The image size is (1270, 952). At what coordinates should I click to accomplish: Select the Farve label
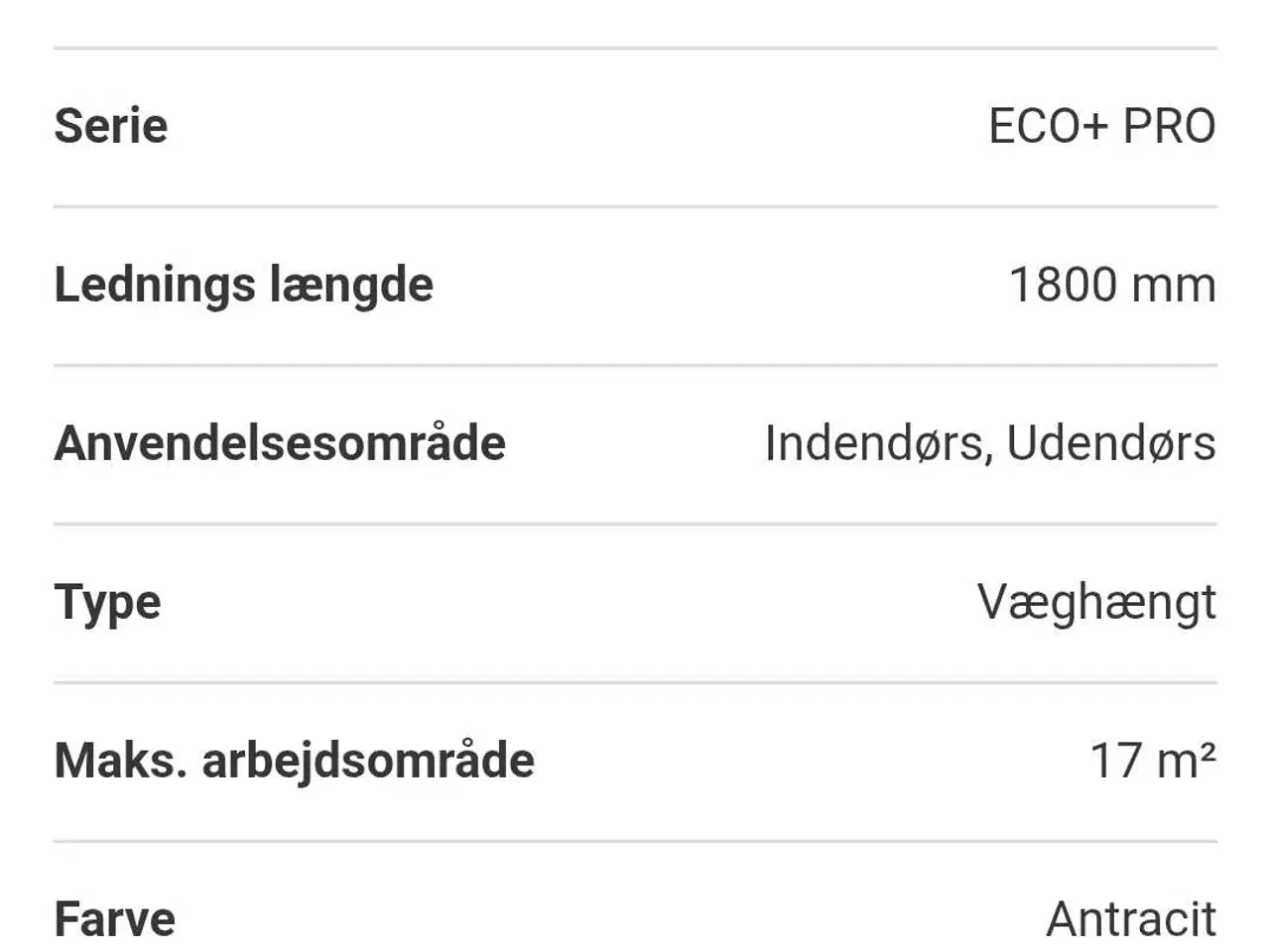(115, 919)
